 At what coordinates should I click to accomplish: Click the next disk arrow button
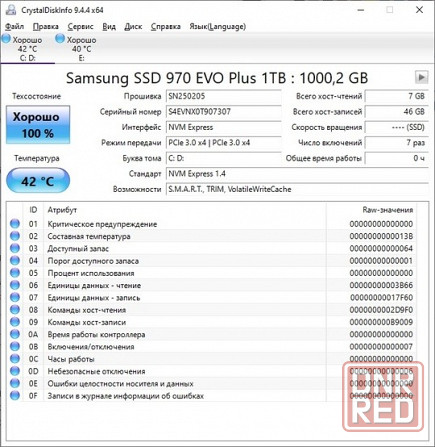point(421,77)
